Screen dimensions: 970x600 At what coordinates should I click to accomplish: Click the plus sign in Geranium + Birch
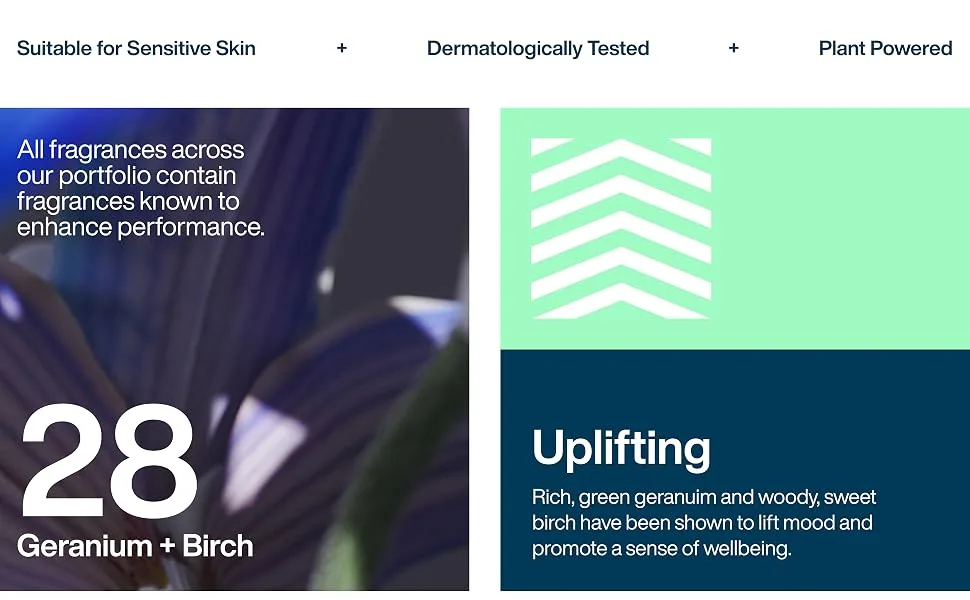click(x=167, y=547)
